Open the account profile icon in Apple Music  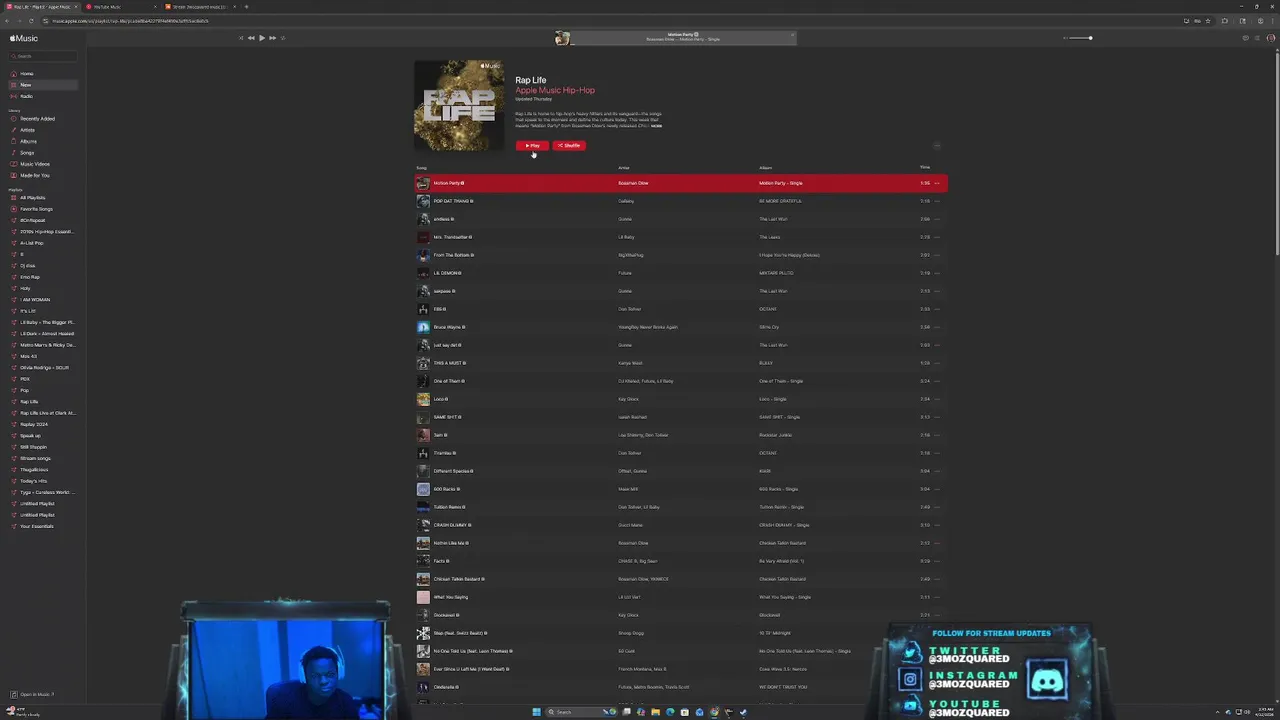coord(1271,38)
